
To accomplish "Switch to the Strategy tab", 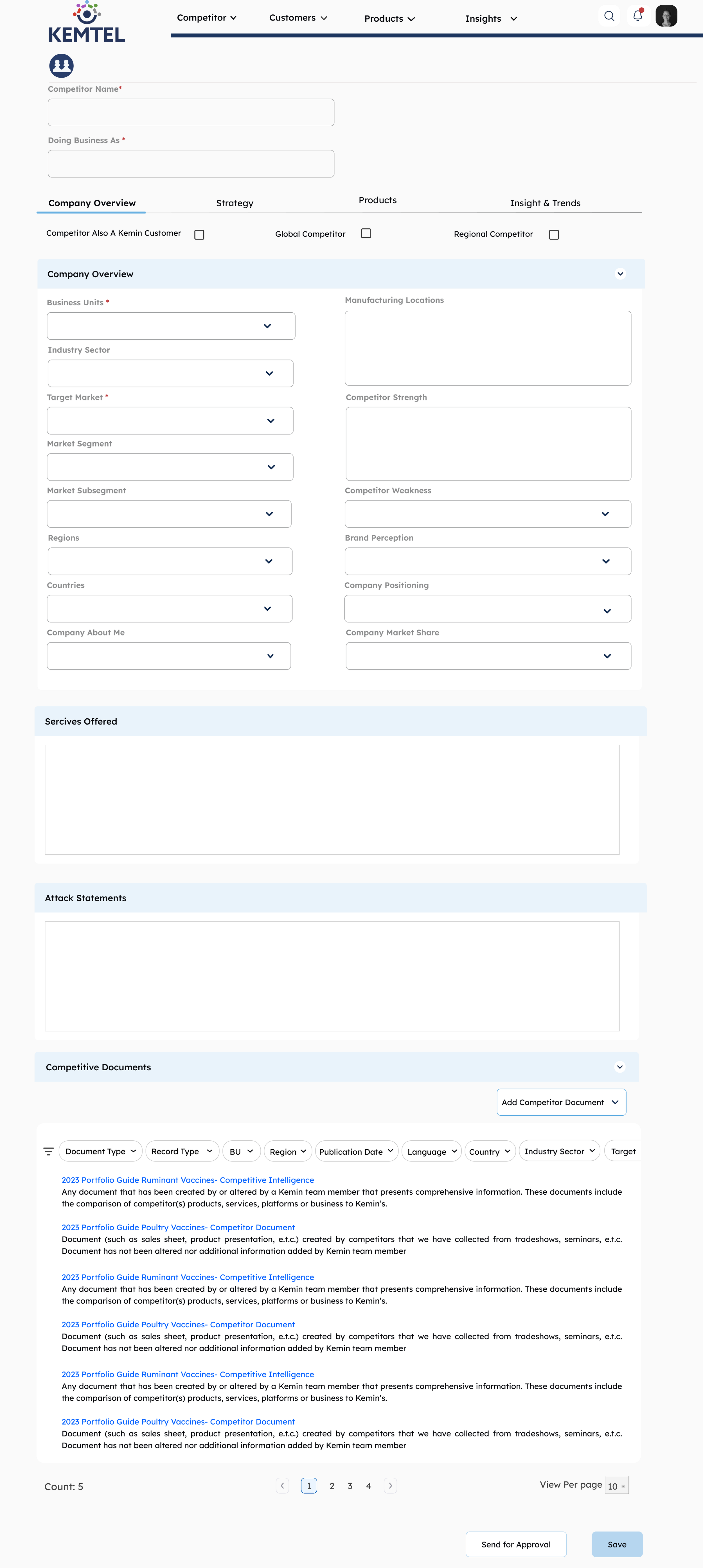I will point(234,203).
